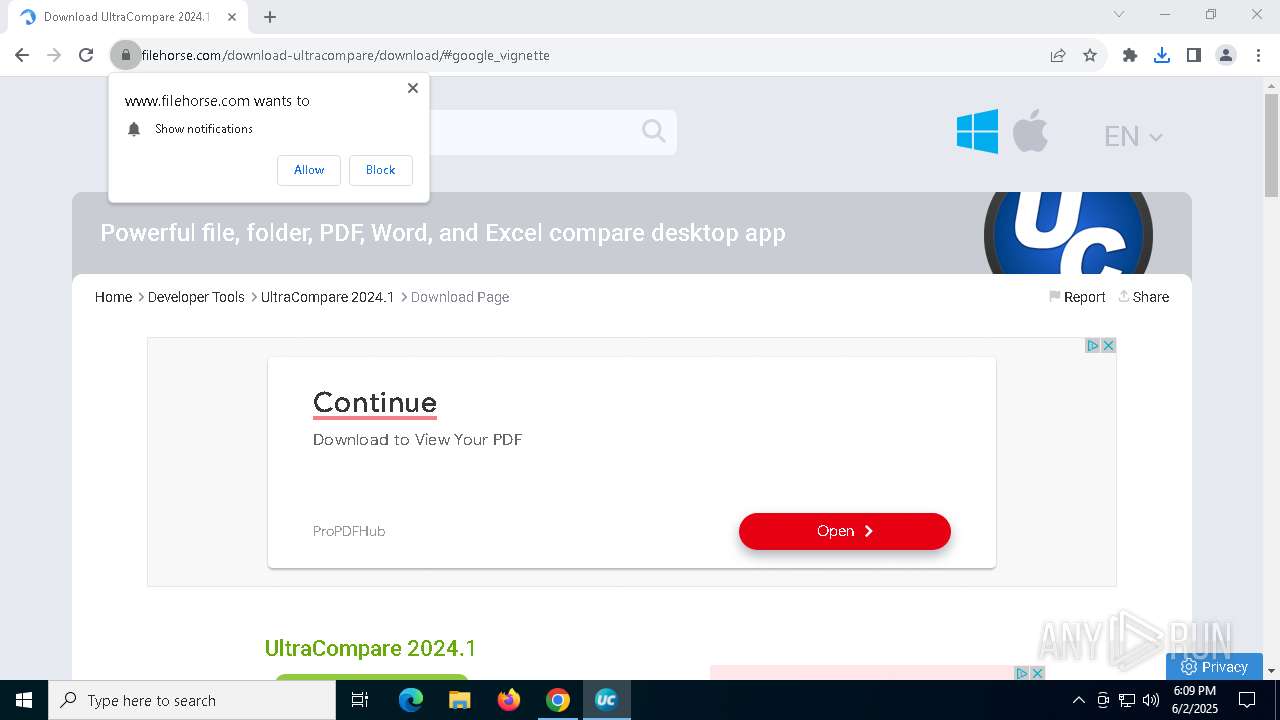This screenshot has height=720, width=1280.
Task: Click the share page icon in address bar
Action: (x=1058, y=55)
